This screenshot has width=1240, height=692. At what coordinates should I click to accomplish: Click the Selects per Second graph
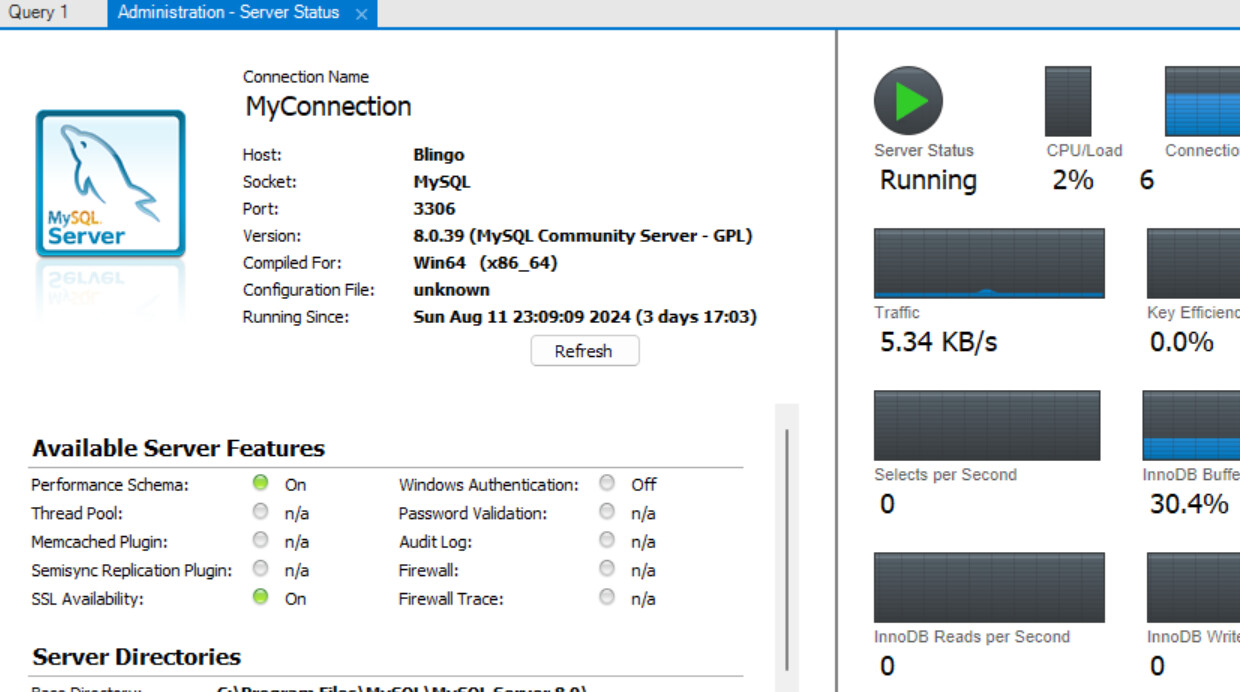click(x=987, y=425)
